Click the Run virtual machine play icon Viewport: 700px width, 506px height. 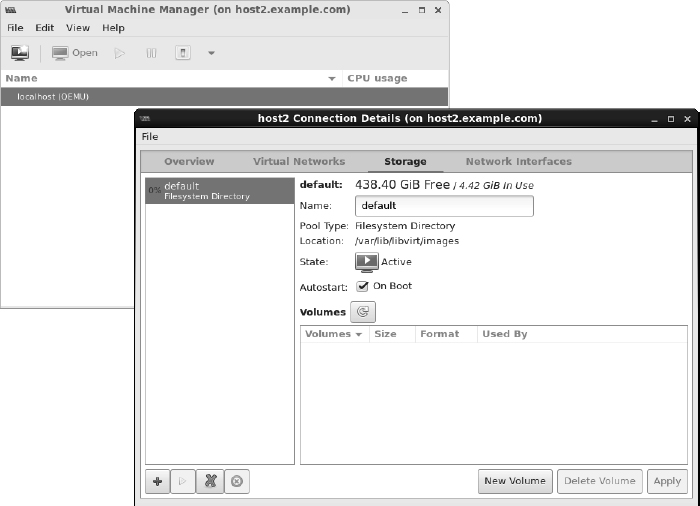(119, 53)
